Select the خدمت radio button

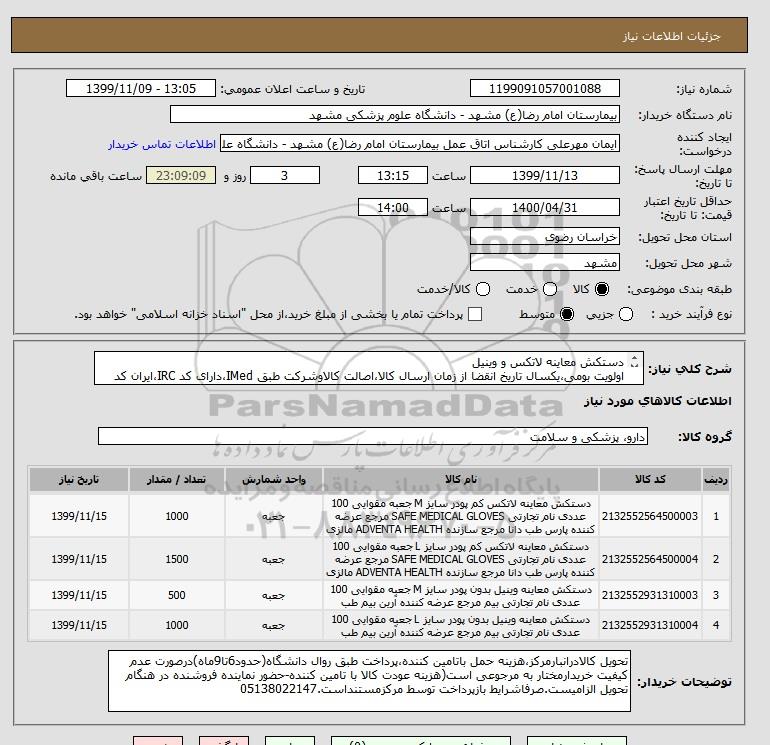(550, 289)
